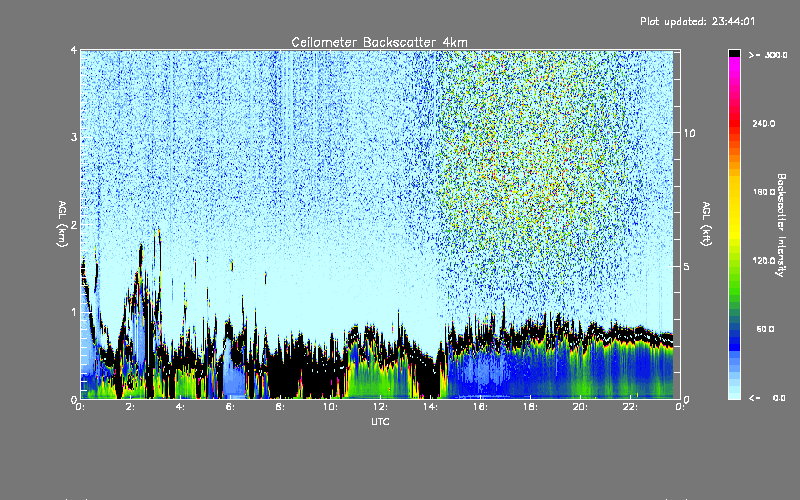
Task: Select the "12:" UTC tick label
Action: point(380,407)
